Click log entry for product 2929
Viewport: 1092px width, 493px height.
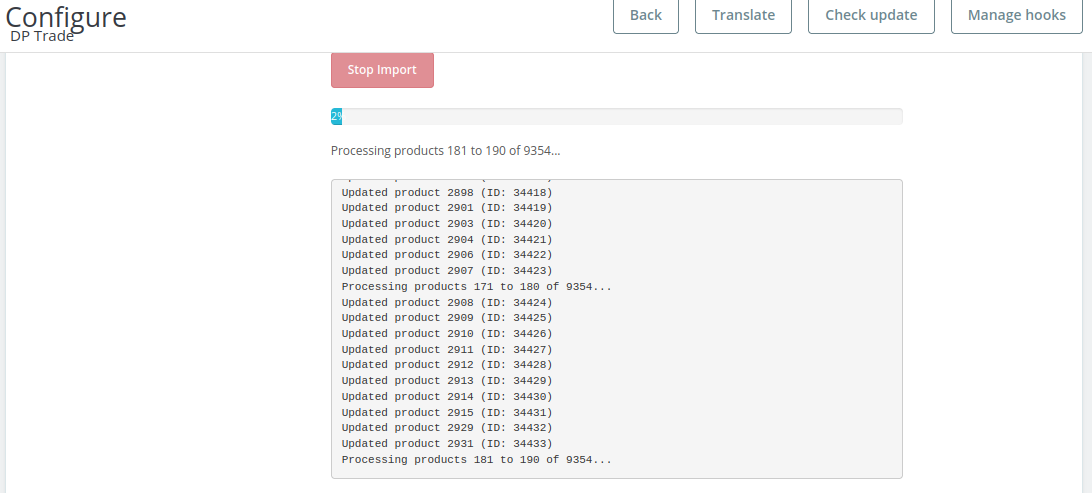[x=446, y=428]
